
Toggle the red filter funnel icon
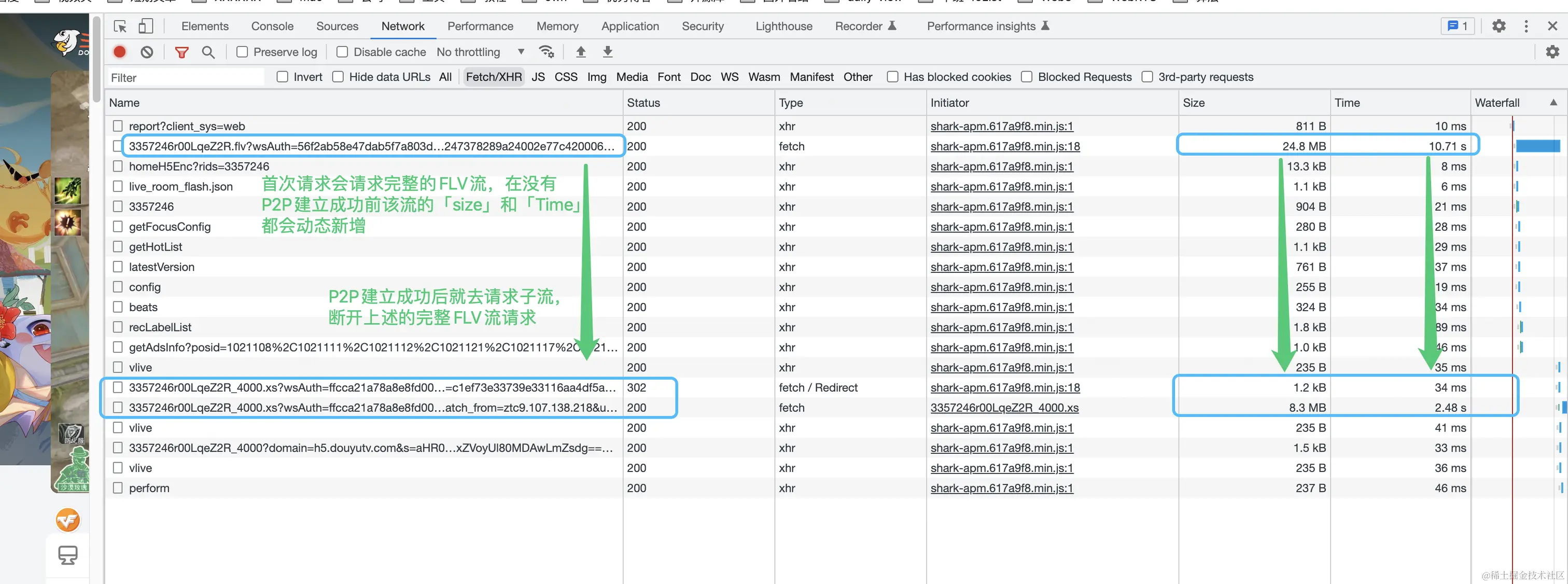181,52
